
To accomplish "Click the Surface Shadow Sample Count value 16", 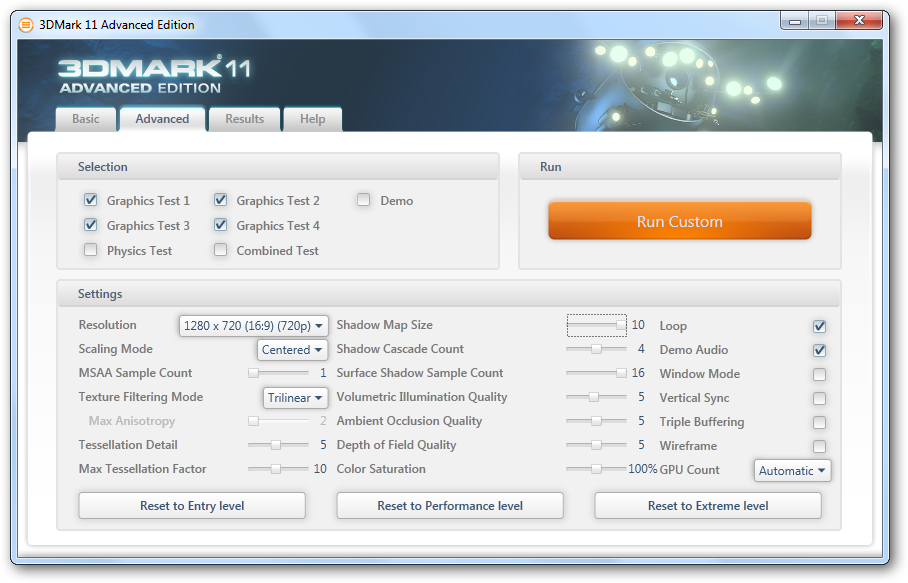I will tap(638, 373).
